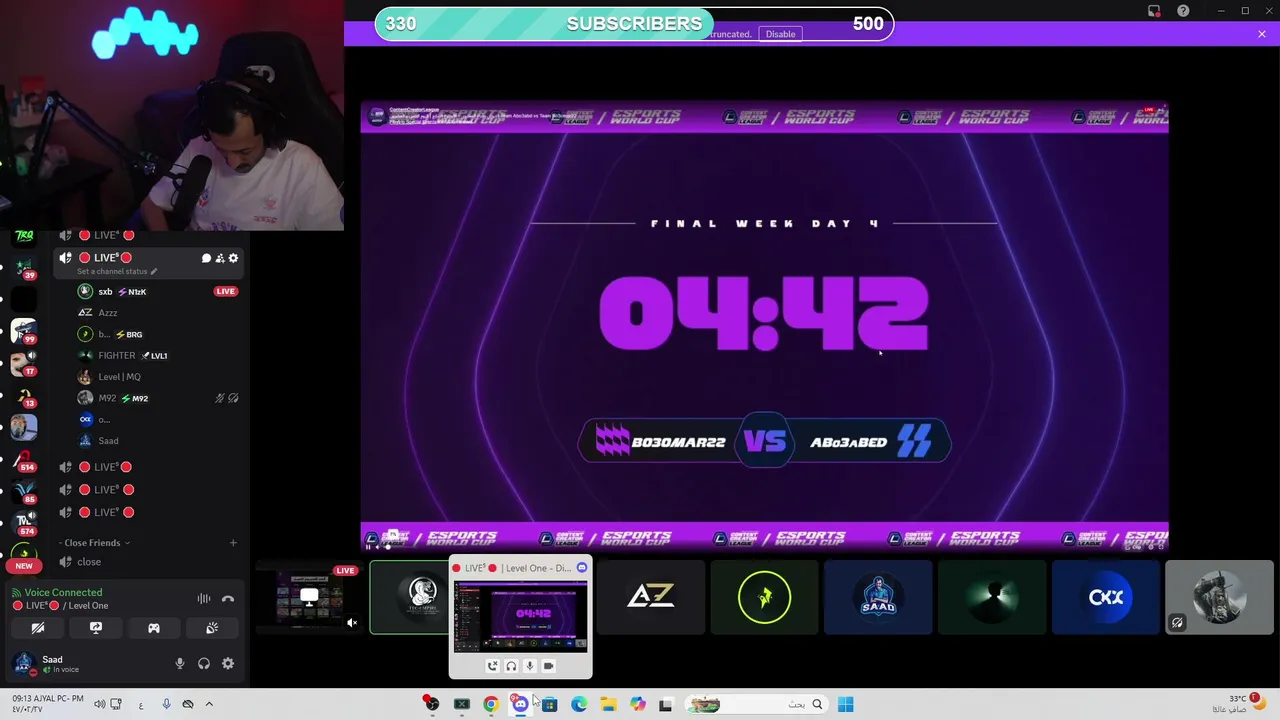Click disconnect call icon in taskbar preview toolbar

(492, 666)
